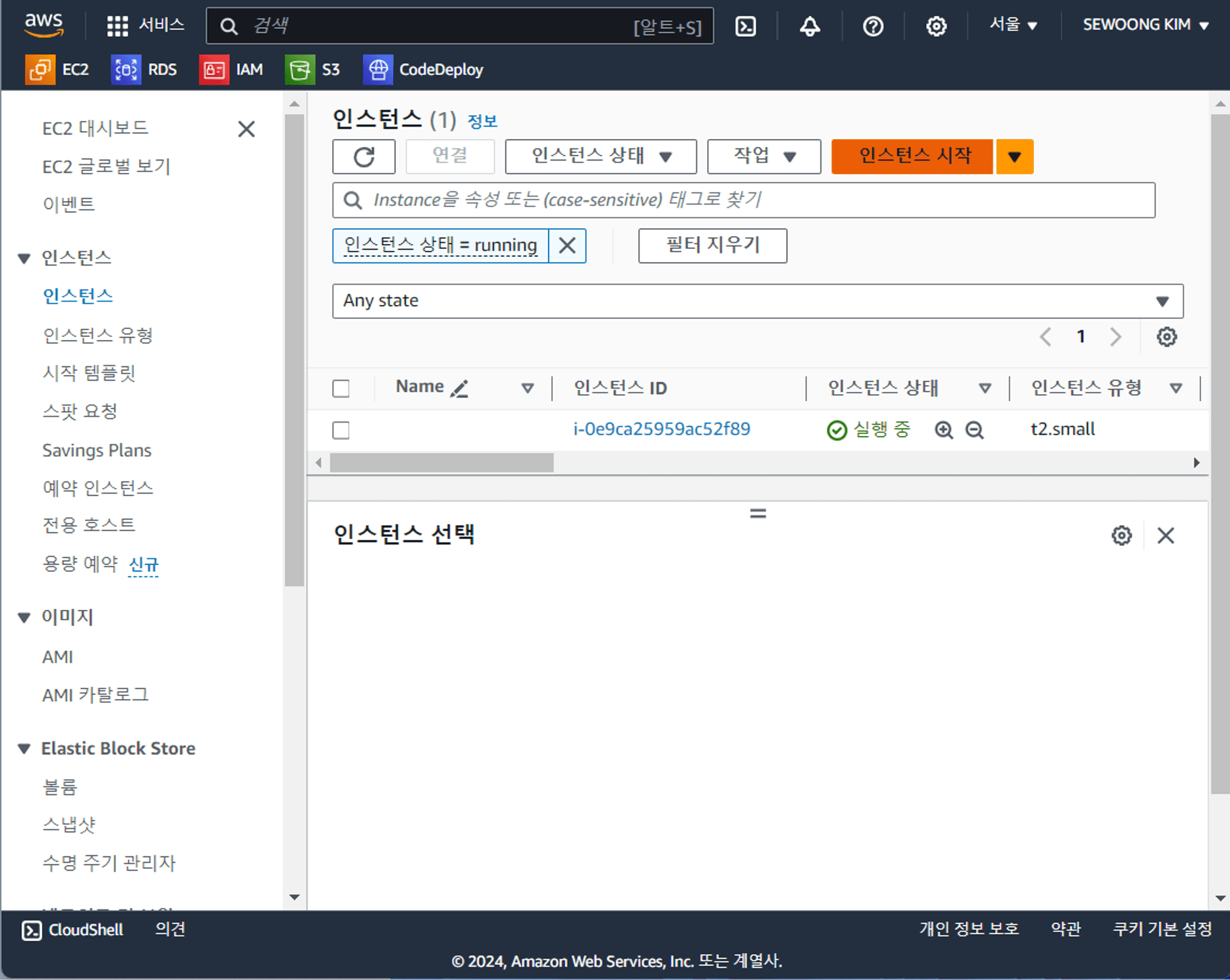
Task: Open the EC2 shortcut icon
Action: click(x=41, y=69)
